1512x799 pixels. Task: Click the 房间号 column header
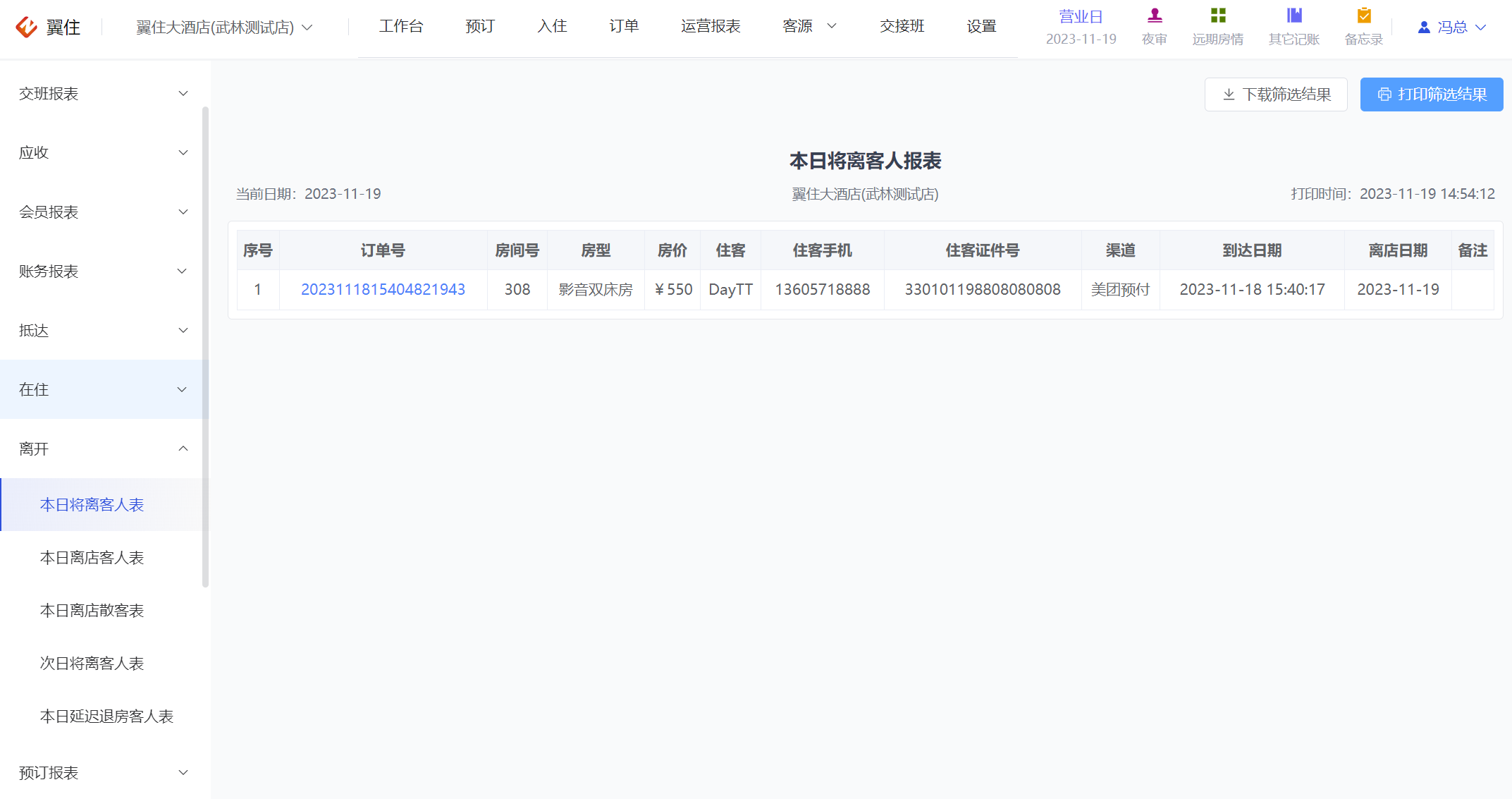click(x=517, y=250)
